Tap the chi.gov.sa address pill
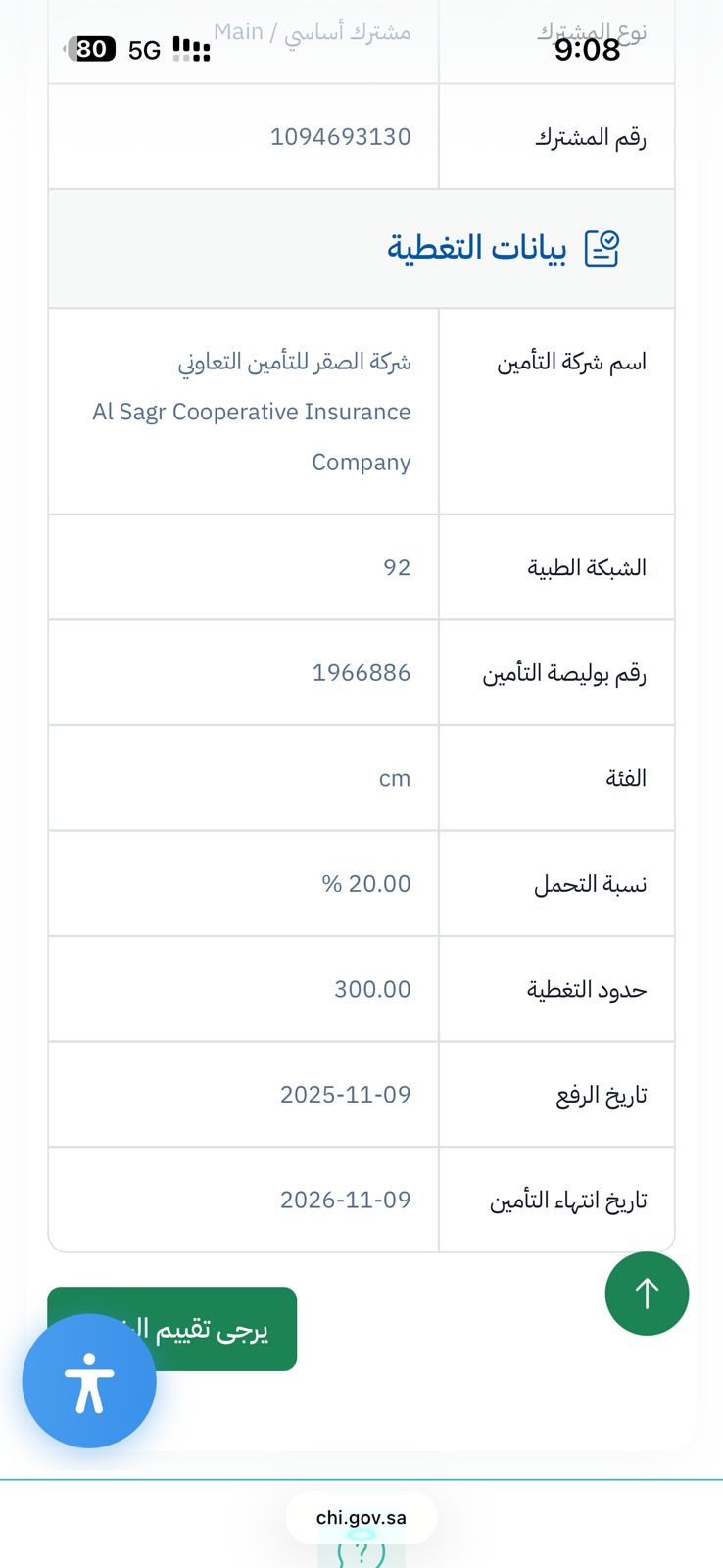The width and height of the screenshot is (723, 1568). pos(361,1517)
